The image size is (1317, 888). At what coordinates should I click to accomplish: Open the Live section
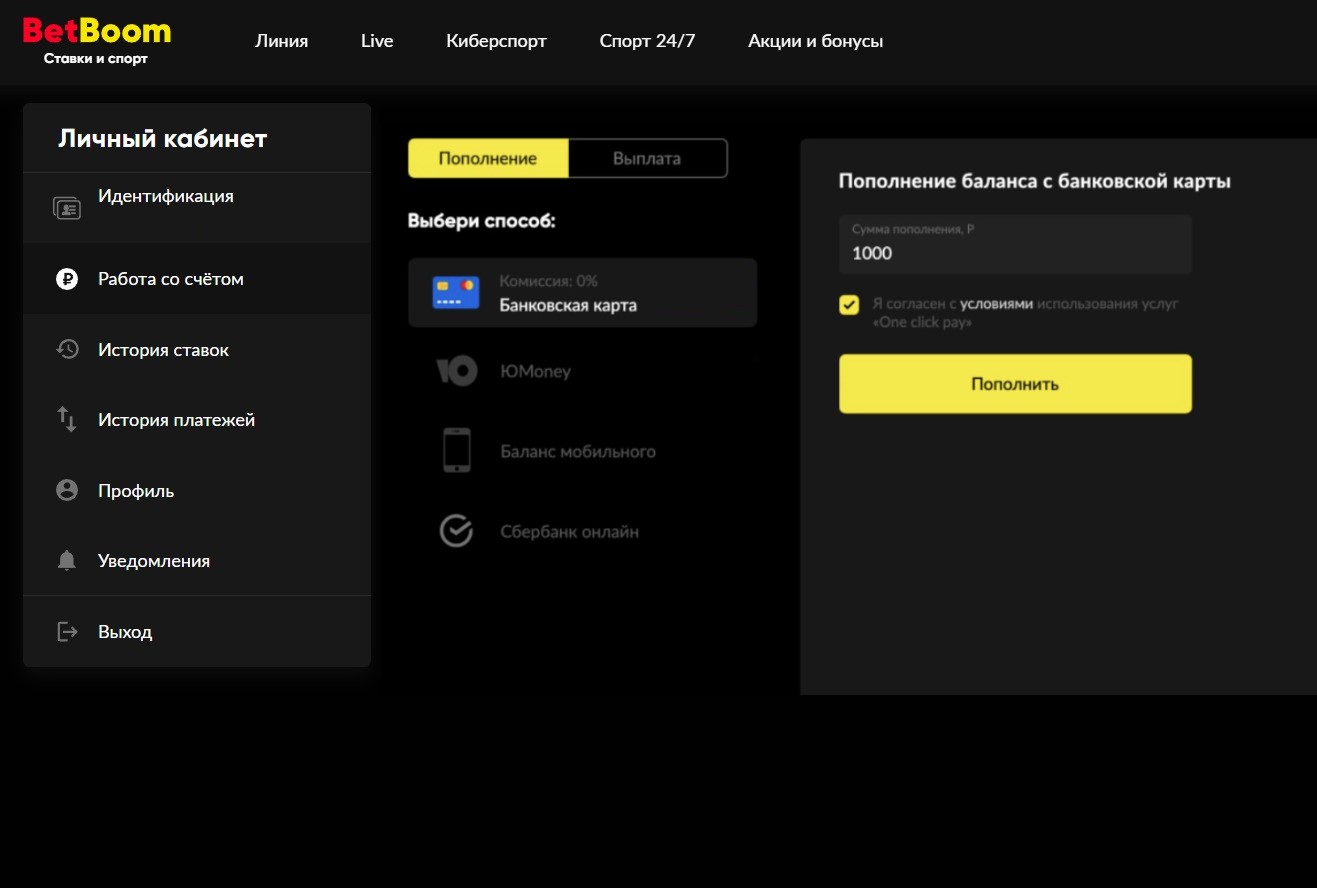tap(377, 41)
